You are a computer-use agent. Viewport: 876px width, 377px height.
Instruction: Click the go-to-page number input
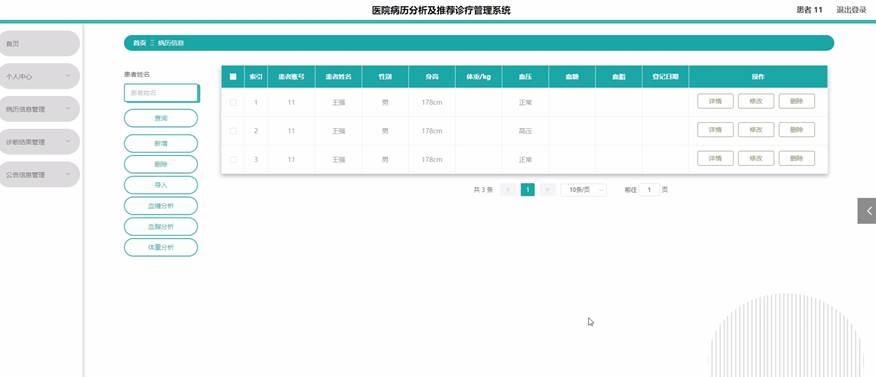(x=649, y=190)
